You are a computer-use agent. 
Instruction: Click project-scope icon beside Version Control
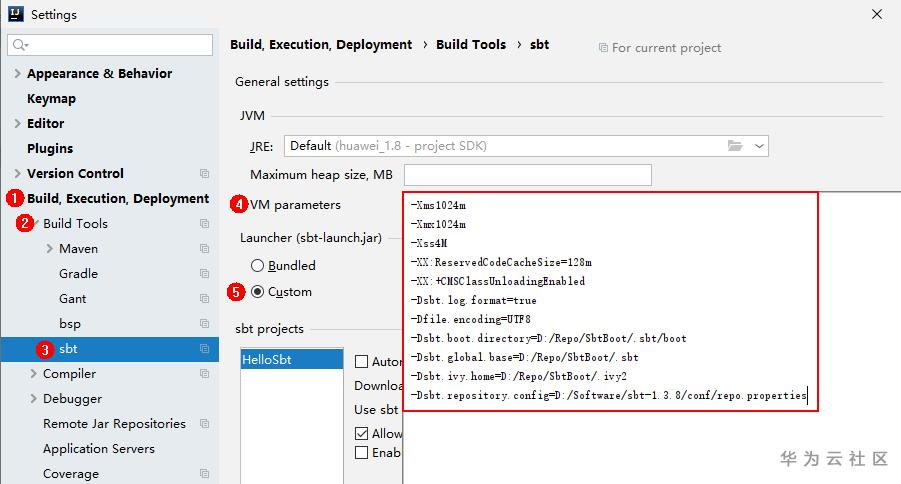click(x=204, y=174)
